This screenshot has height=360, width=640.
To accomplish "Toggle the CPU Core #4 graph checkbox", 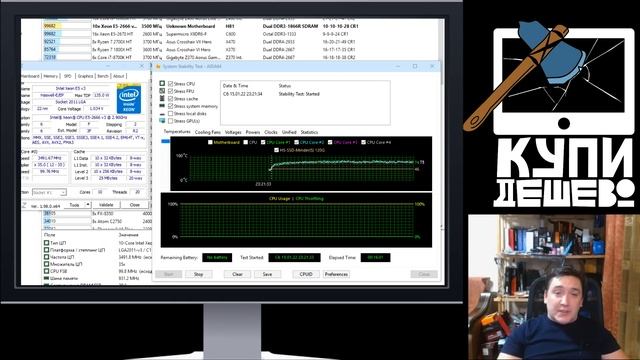I will click(363, 142).
